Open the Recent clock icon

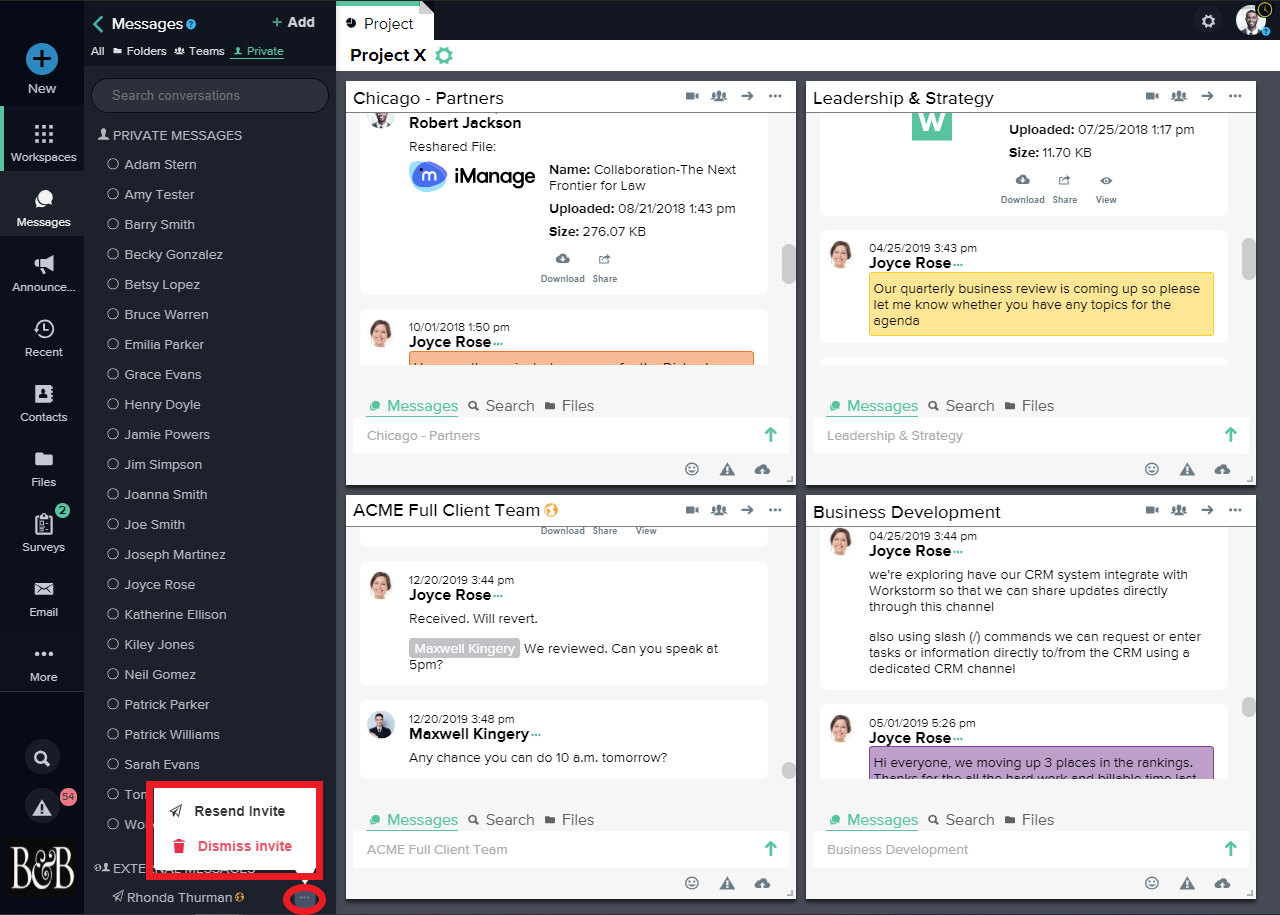(43, 329)
